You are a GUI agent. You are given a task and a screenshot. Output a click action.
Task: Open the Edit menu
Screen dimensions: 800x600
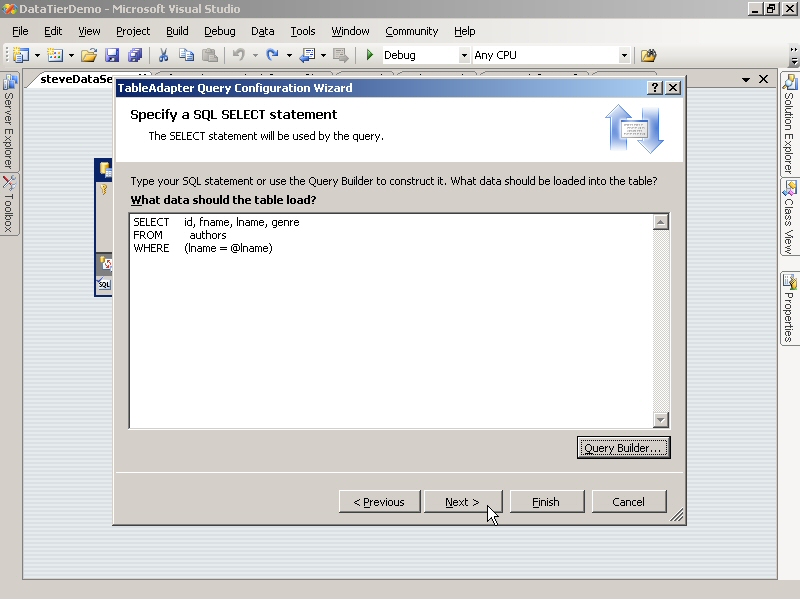coord(53,31)
